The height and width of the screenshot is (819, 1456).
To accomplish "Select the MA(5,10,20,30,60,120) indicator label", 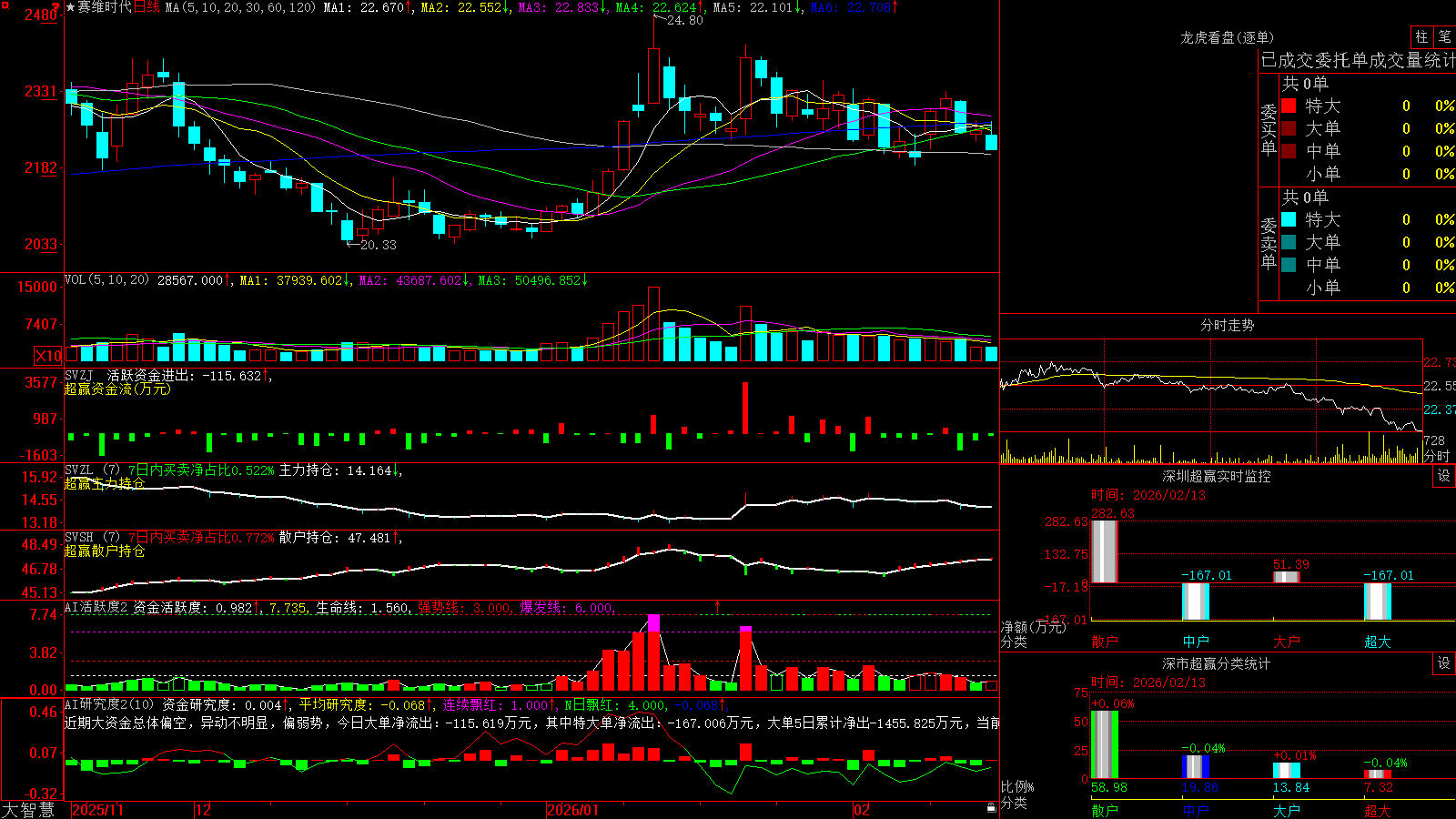I will tap(240, 7).
